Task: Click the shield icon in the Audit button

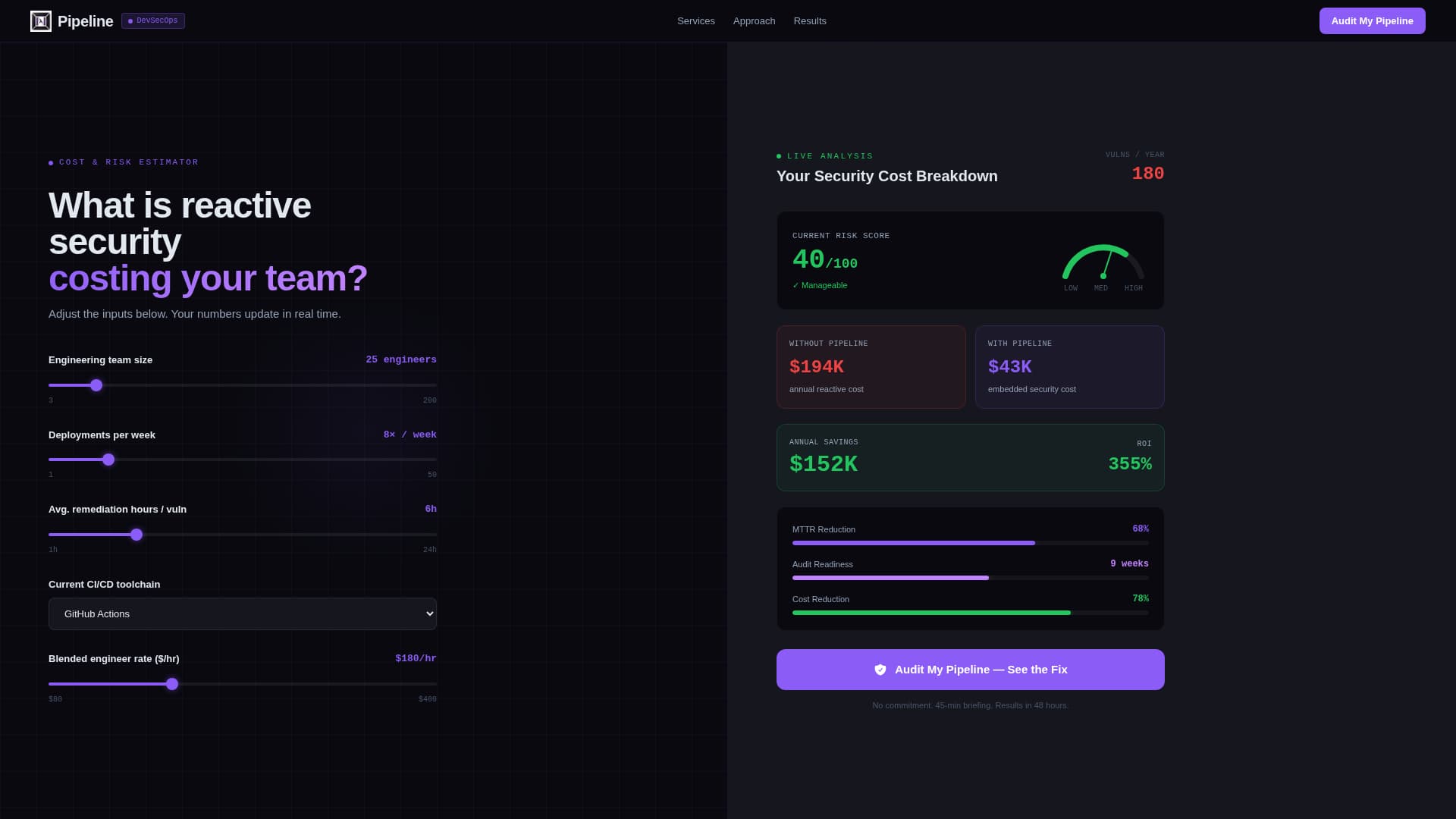Action: (x=880, y=670)
